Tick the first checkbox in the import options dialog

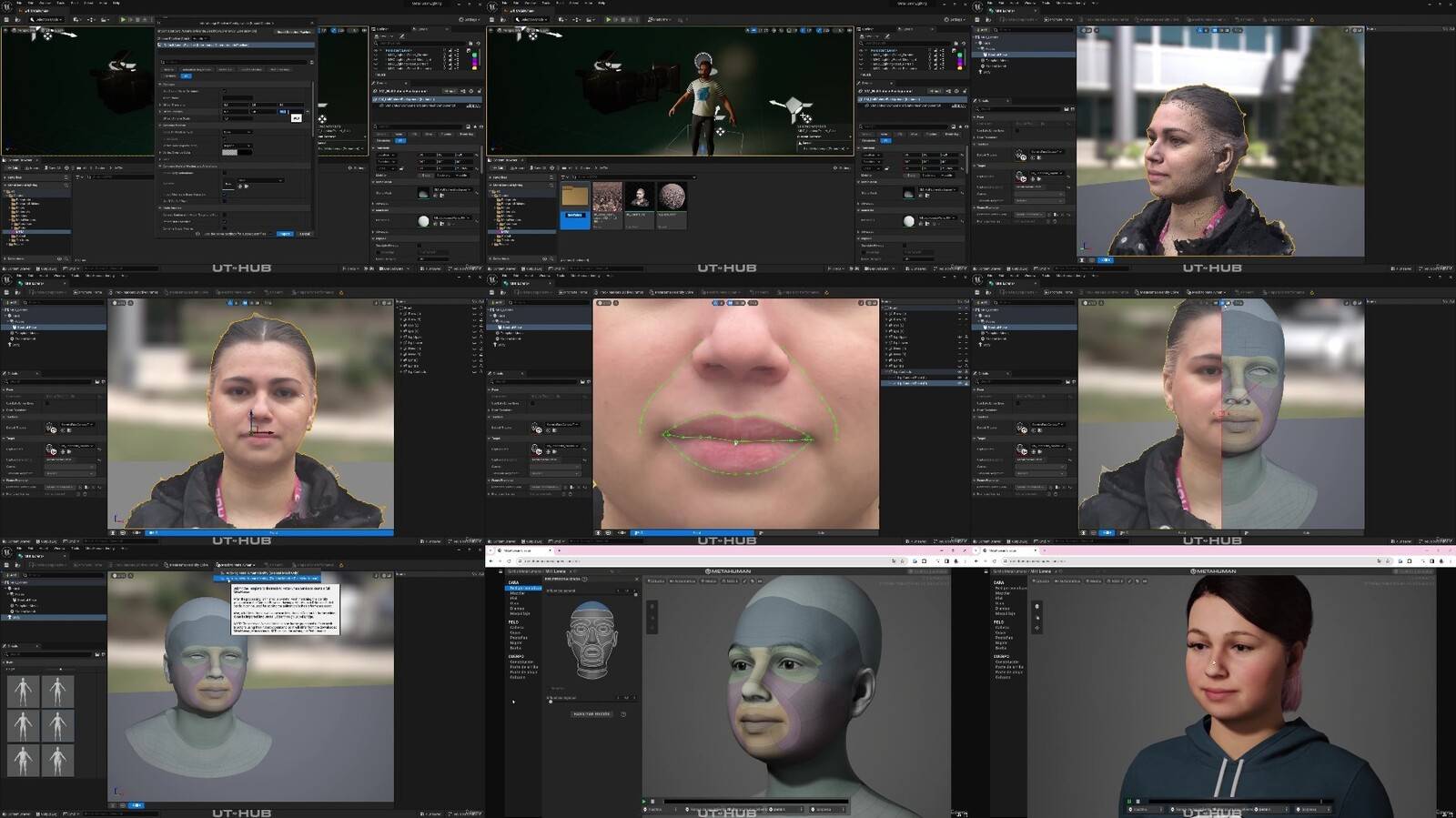225,91
